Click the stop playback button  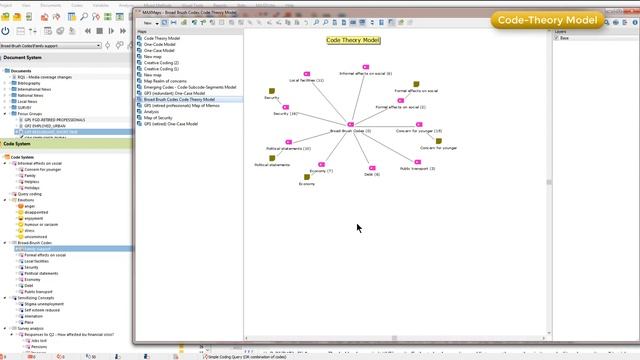click(x=99, y=31)
